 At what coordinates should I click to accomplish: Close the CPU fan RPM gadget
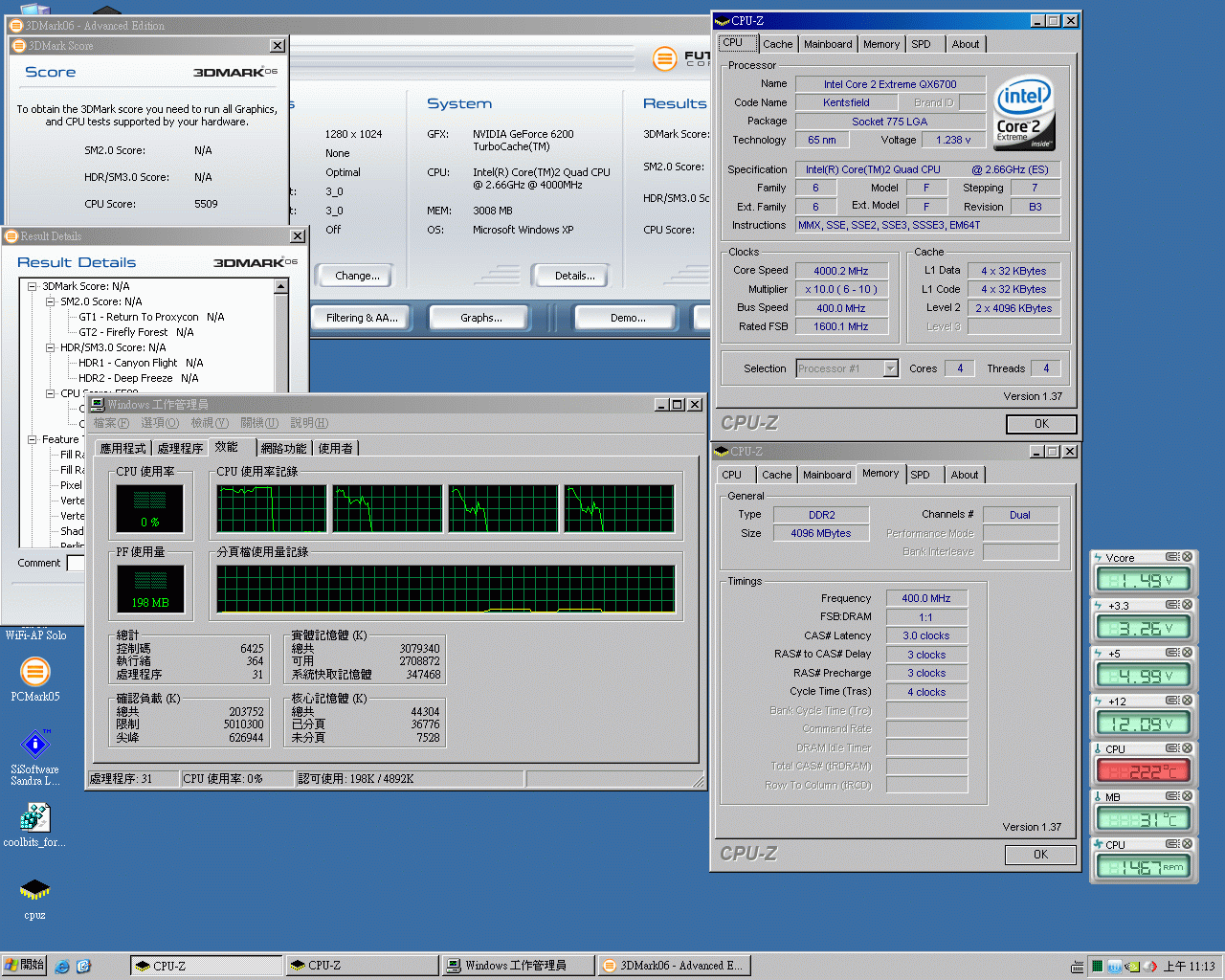[x=1187, y=844]
